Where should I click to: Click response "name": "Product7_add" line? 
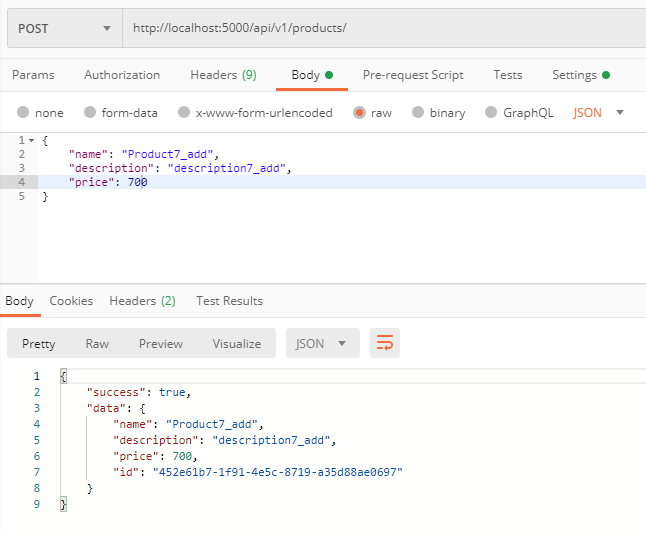[188, 425]
